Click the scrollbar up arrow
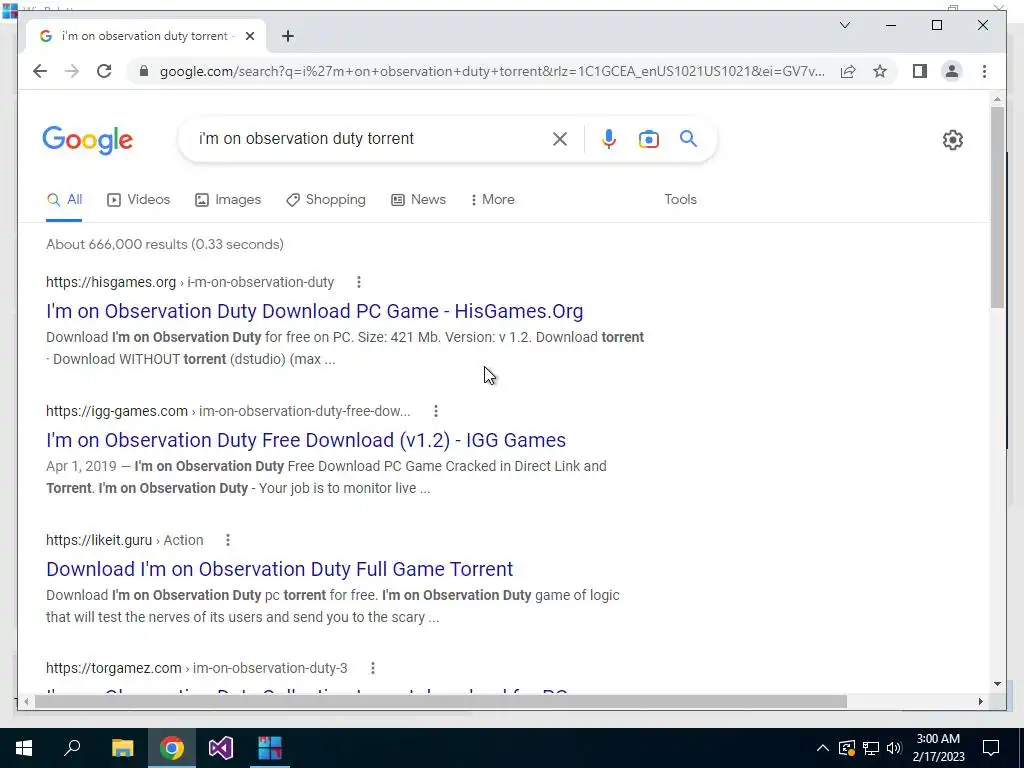 click(997, 100)
